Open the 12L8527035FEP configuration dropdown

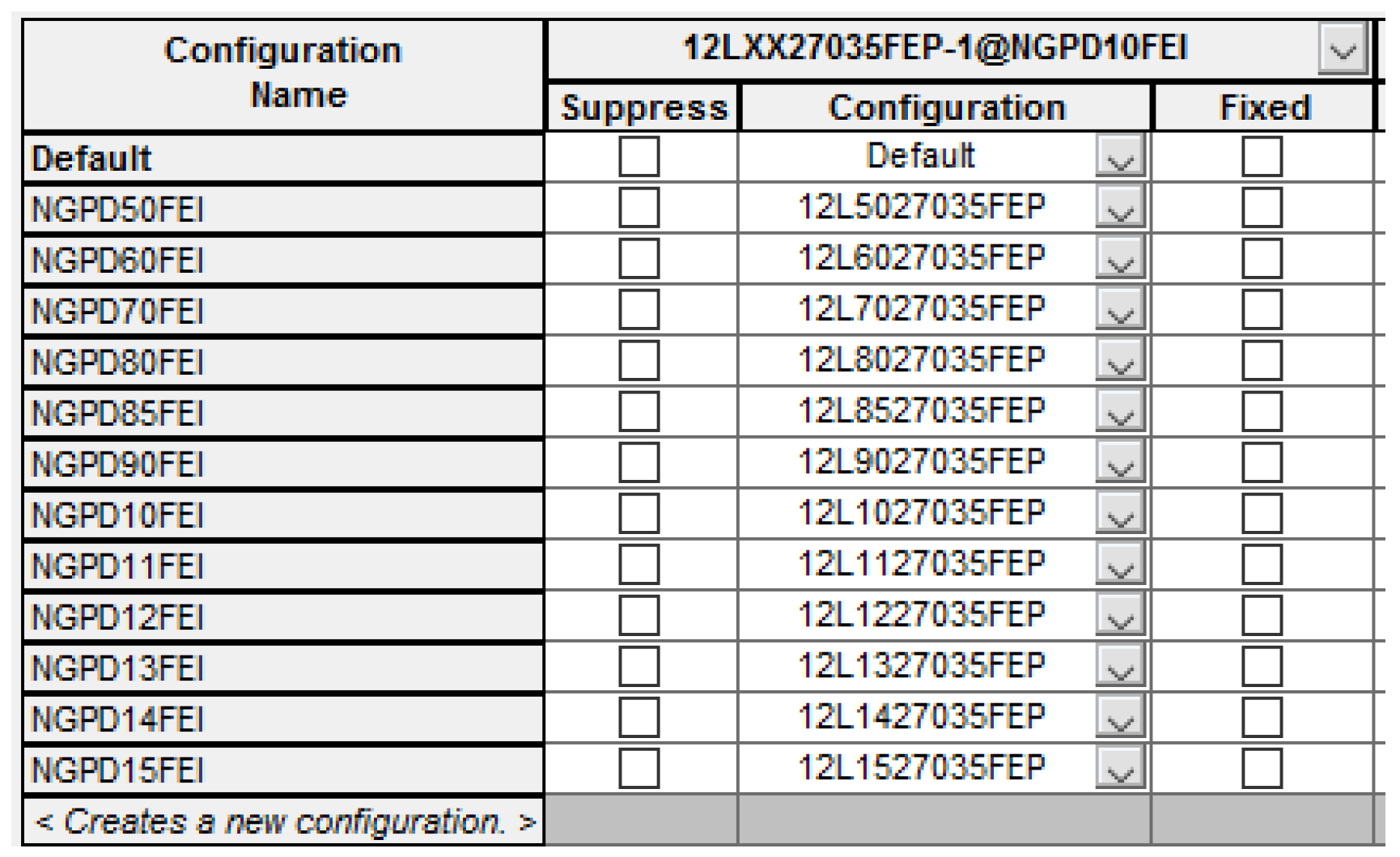1120,412
